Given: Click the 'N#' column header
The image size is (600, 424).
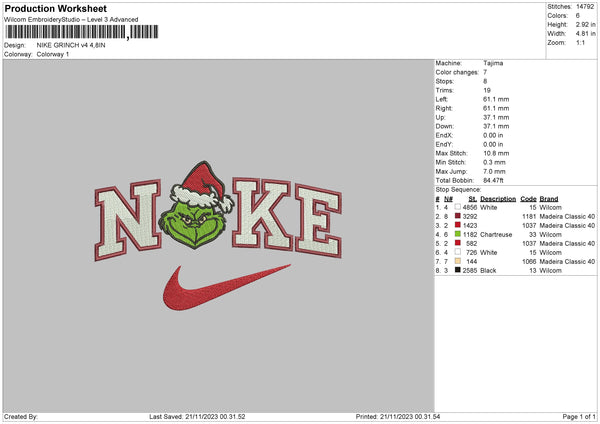Looking at the screenshot, I should click(448, 199).
